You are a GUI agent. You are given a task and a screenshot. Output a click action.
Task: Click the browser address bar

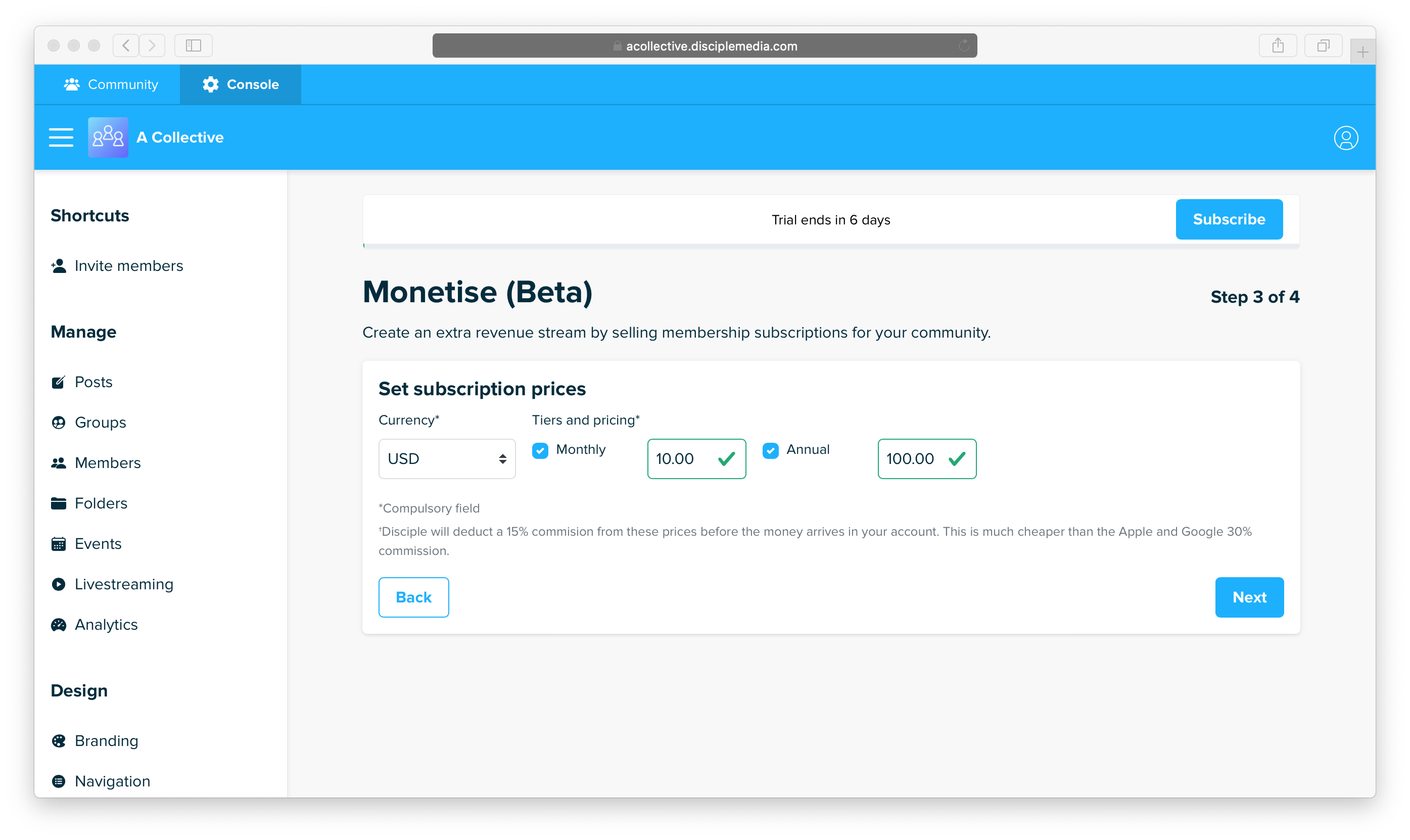coord(704,46)
